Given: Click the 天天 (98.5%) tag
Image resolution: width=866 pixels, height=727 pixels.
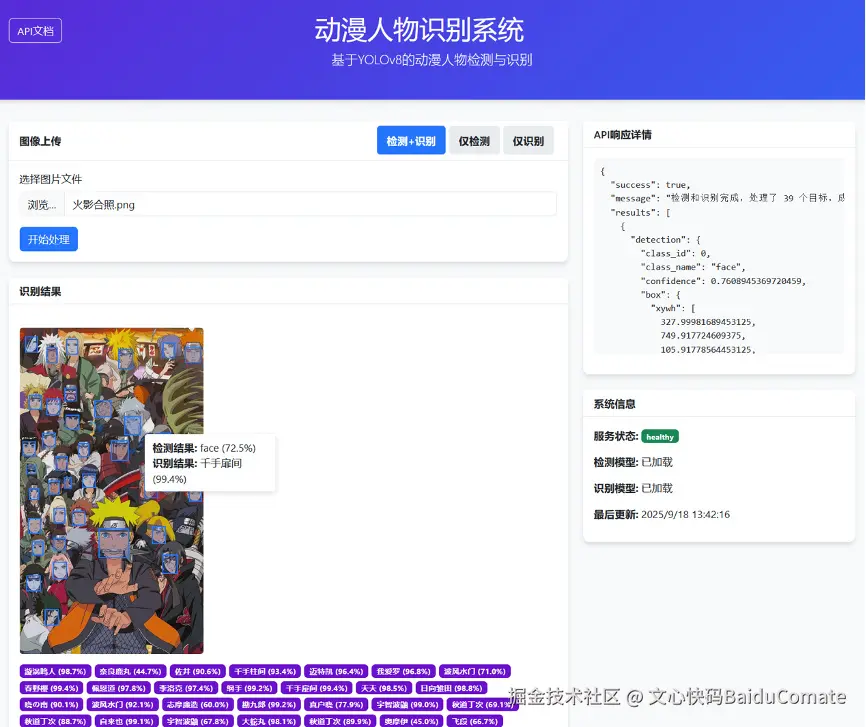Looking at the screenshot, I should coord(384,688).
